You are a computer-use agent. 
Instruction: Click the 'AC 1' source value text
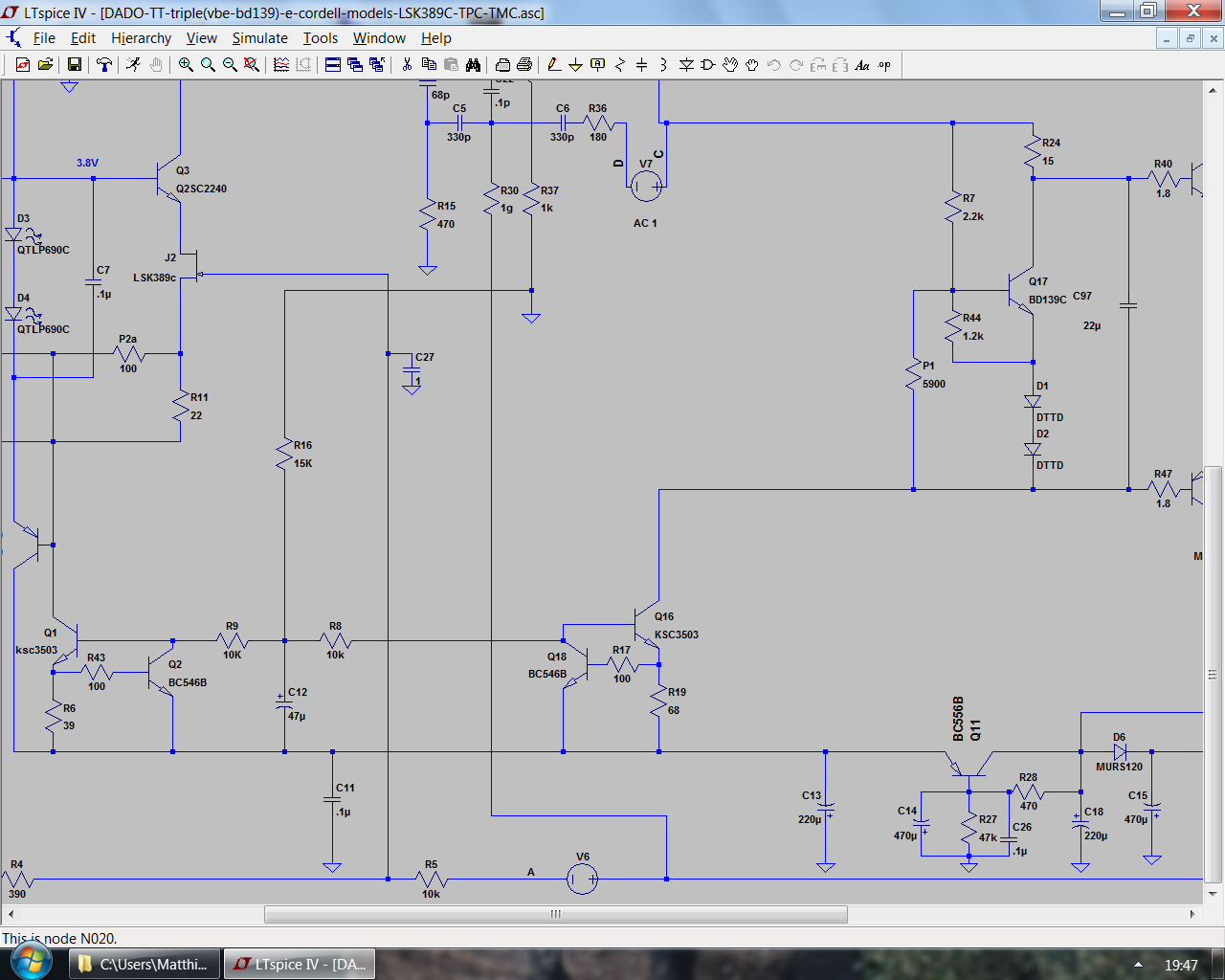(645, 223)
